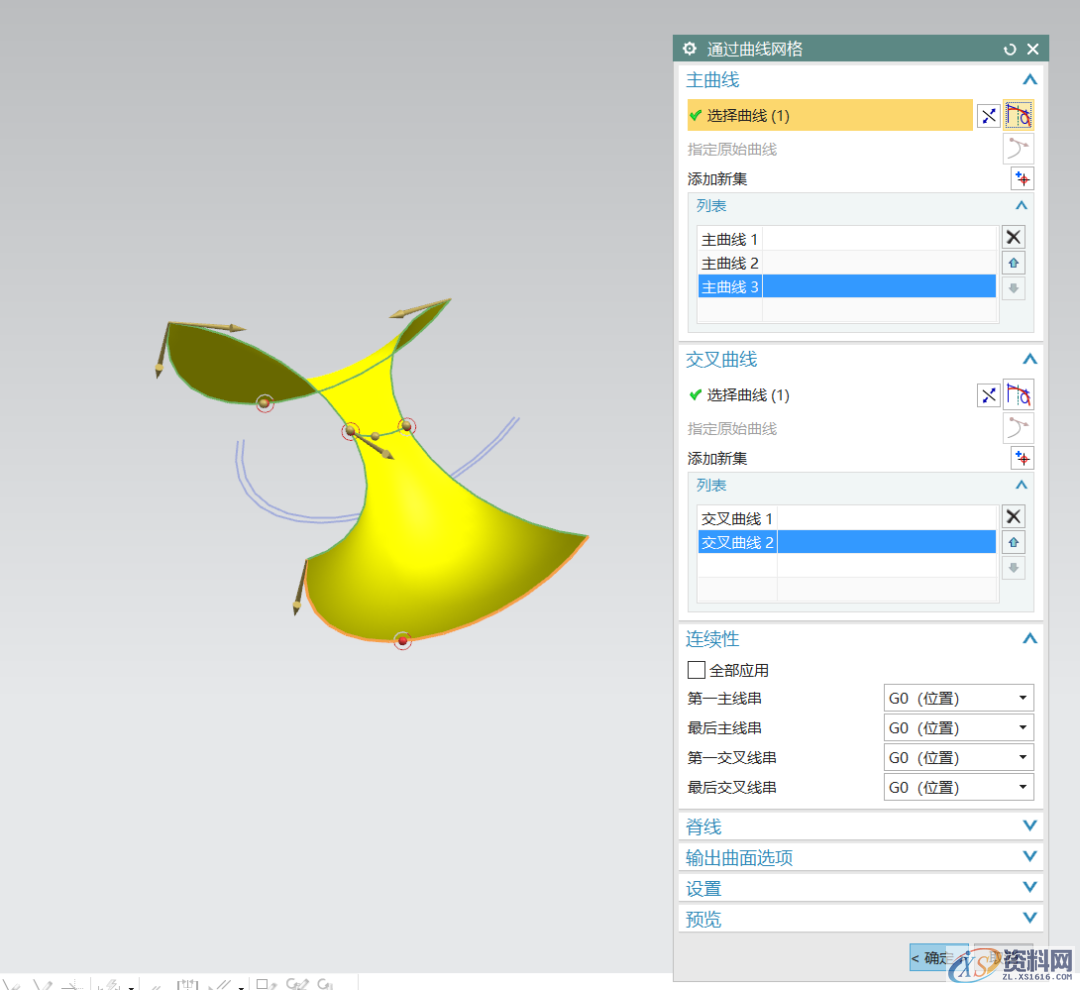Image resolution: width=1080 pixels, height=990 pixels.
Task: Select 交叉曲线 1 in the list
Action: click(737, 519)
